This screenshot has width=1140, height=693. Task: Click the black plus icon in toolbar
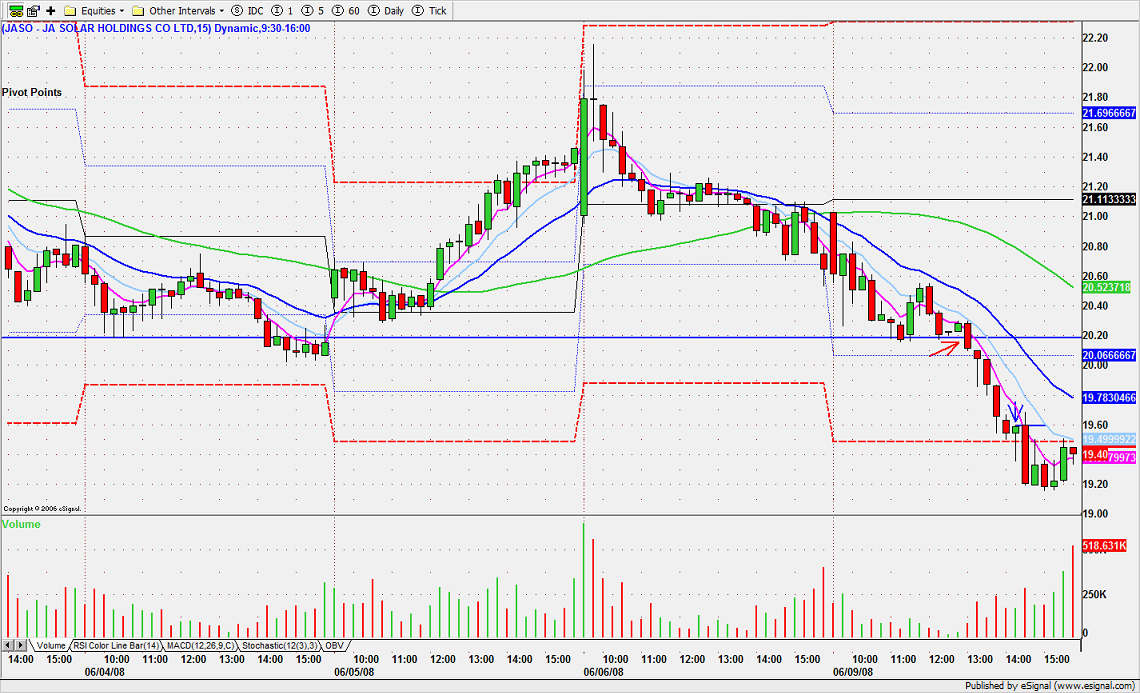pos(51,10)
